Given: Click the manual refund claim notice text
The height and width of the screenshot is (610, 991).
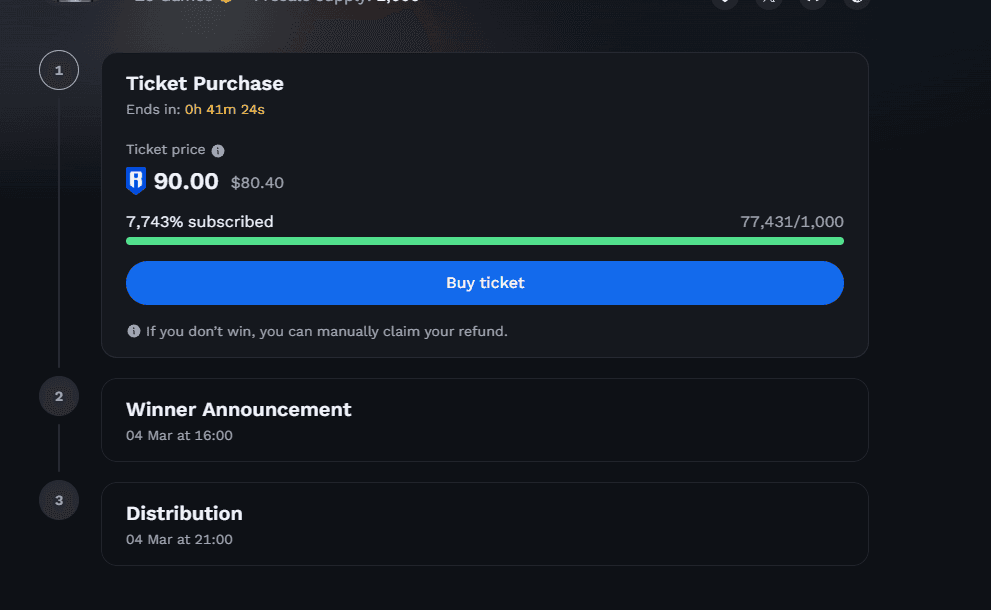Looking at the screenshot, I should (327, 331).
